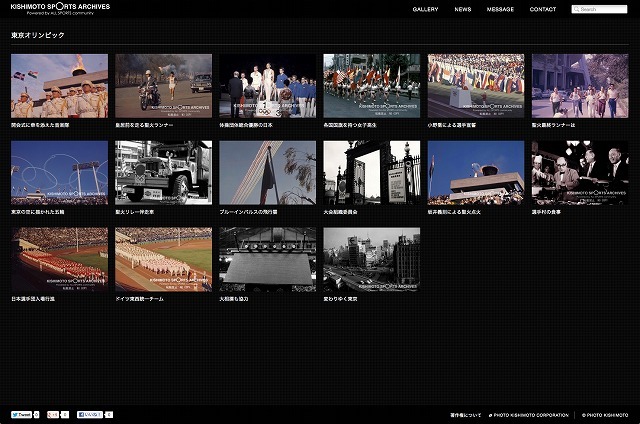Click caption 聖火リレー伴走車
This screenshot has height=424, width=640.
135,212
